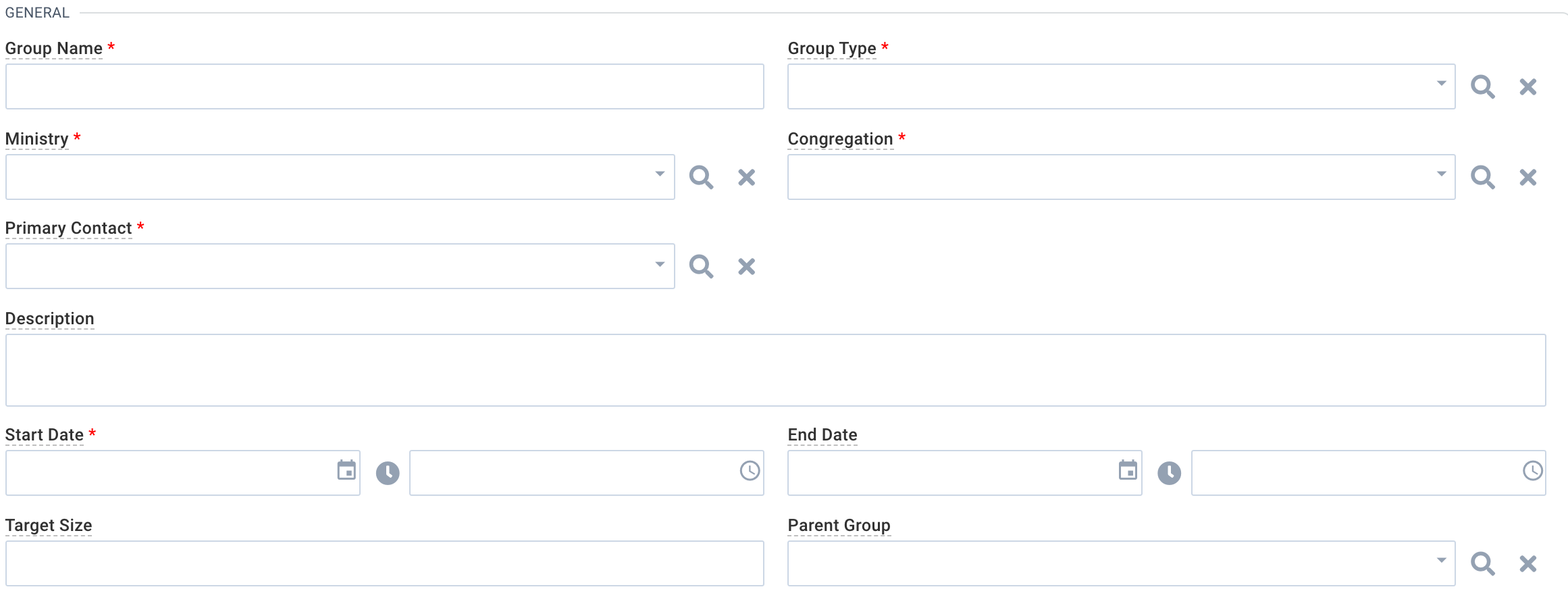Click the Congregation search magnifier icon

(1483, 177)
